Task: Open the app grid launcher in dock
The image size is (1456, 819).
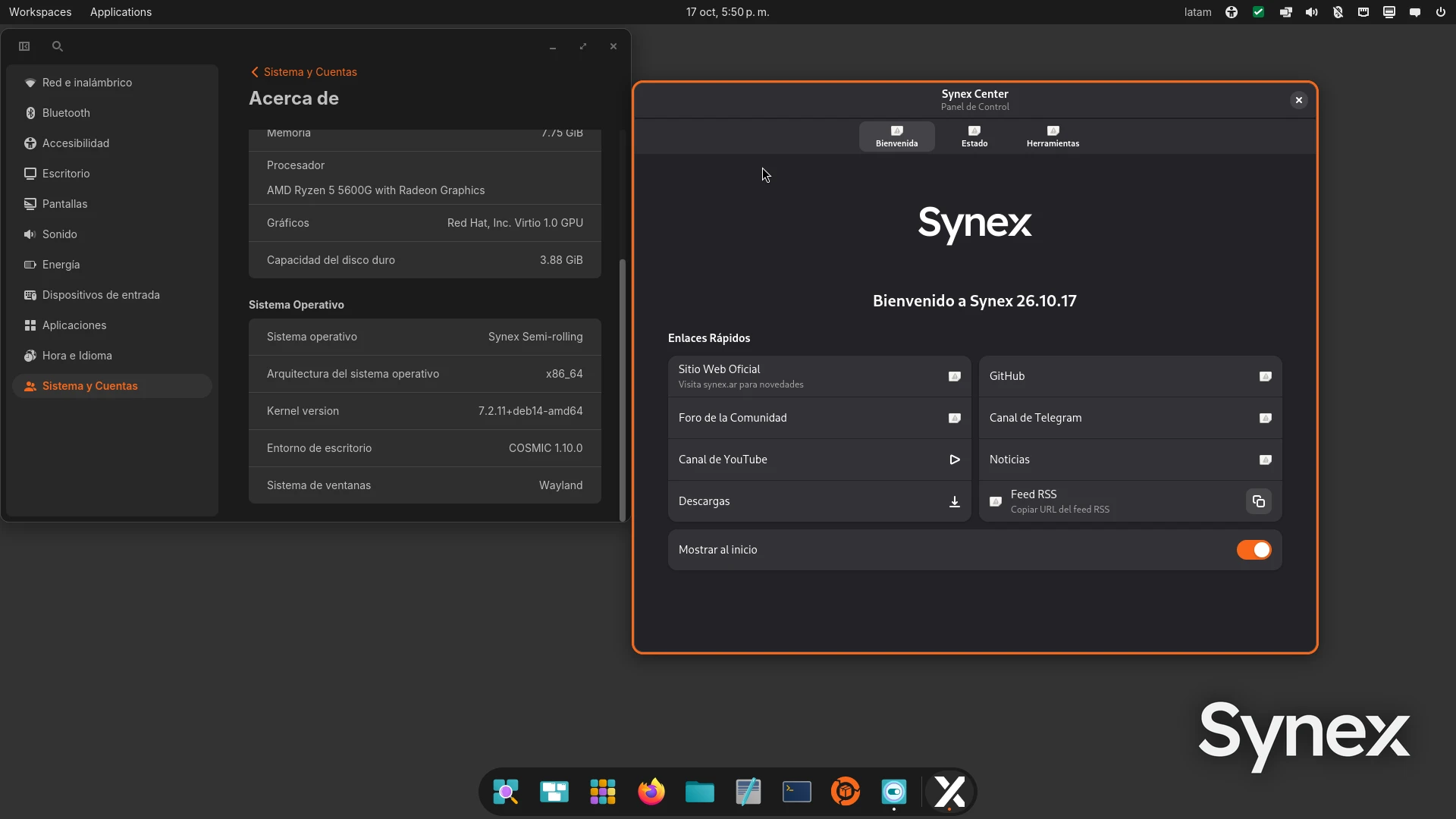Action: click(x=602, y=792)
